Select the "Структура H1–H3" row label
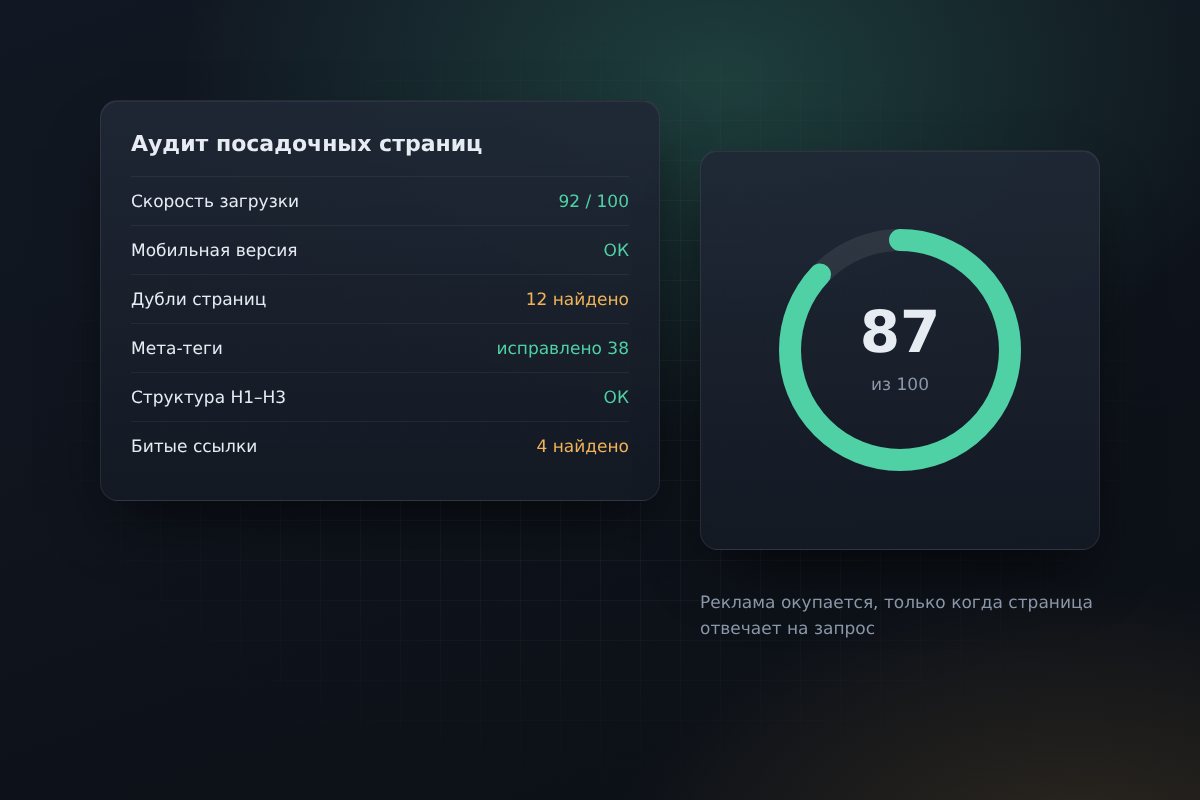This screenshot has height=800, width=1200. [x=208, y=398]
